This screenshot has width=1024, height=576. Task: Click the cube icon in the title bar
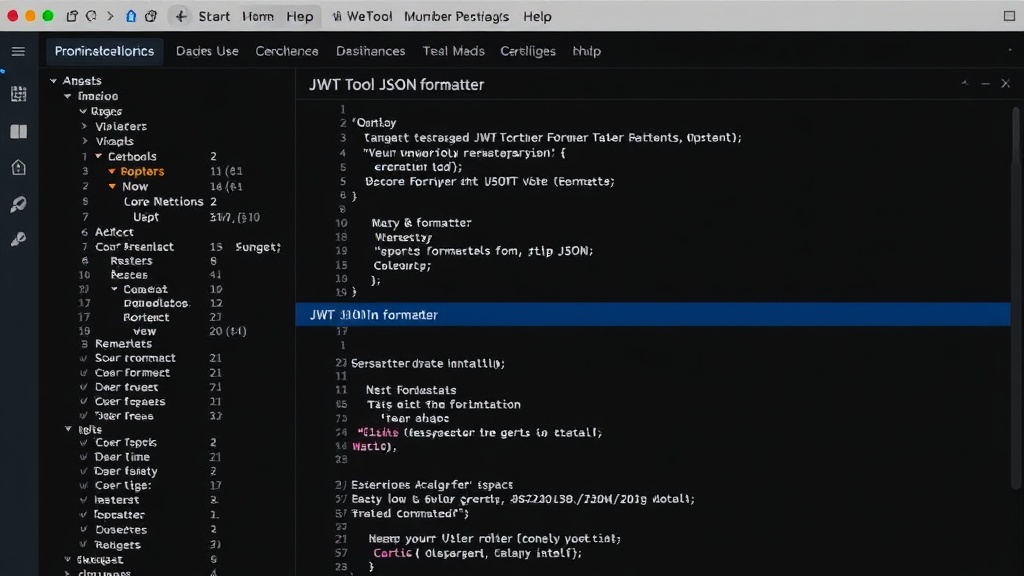151,16
